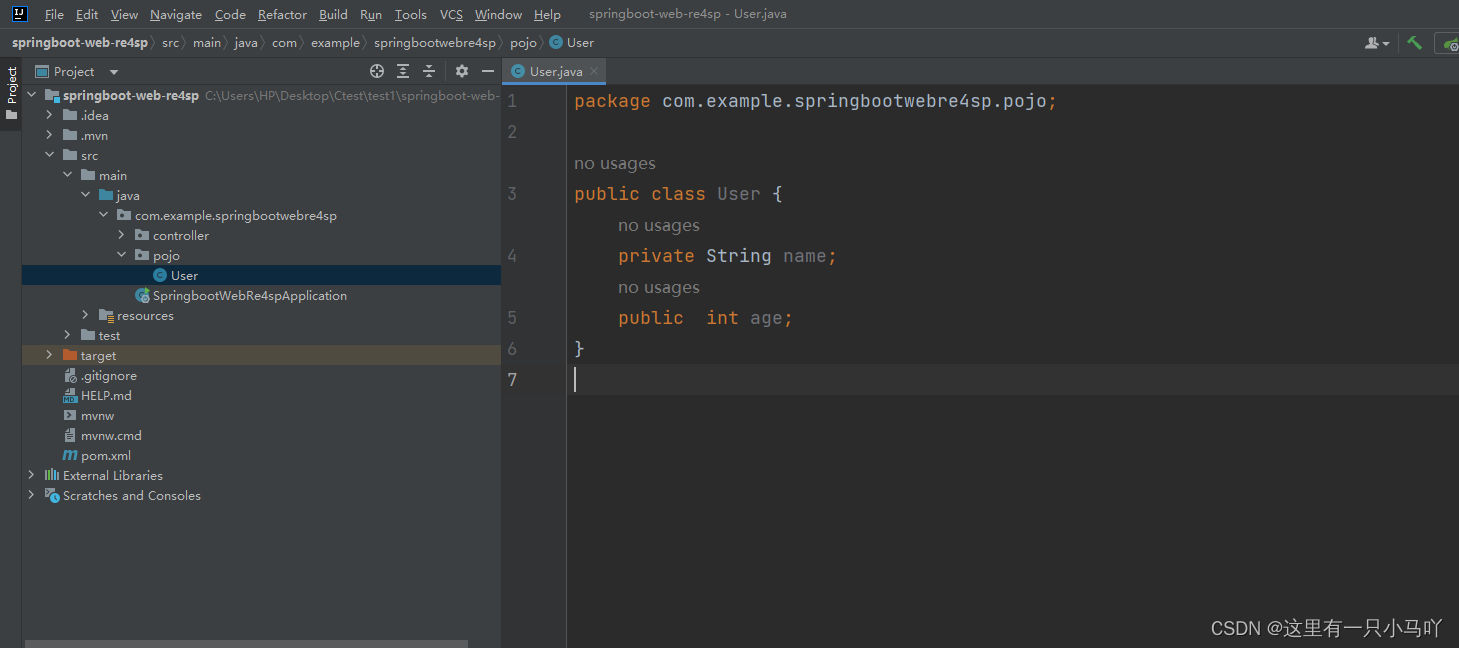Click the springbootwebre4sp breadcrumb

435,43
